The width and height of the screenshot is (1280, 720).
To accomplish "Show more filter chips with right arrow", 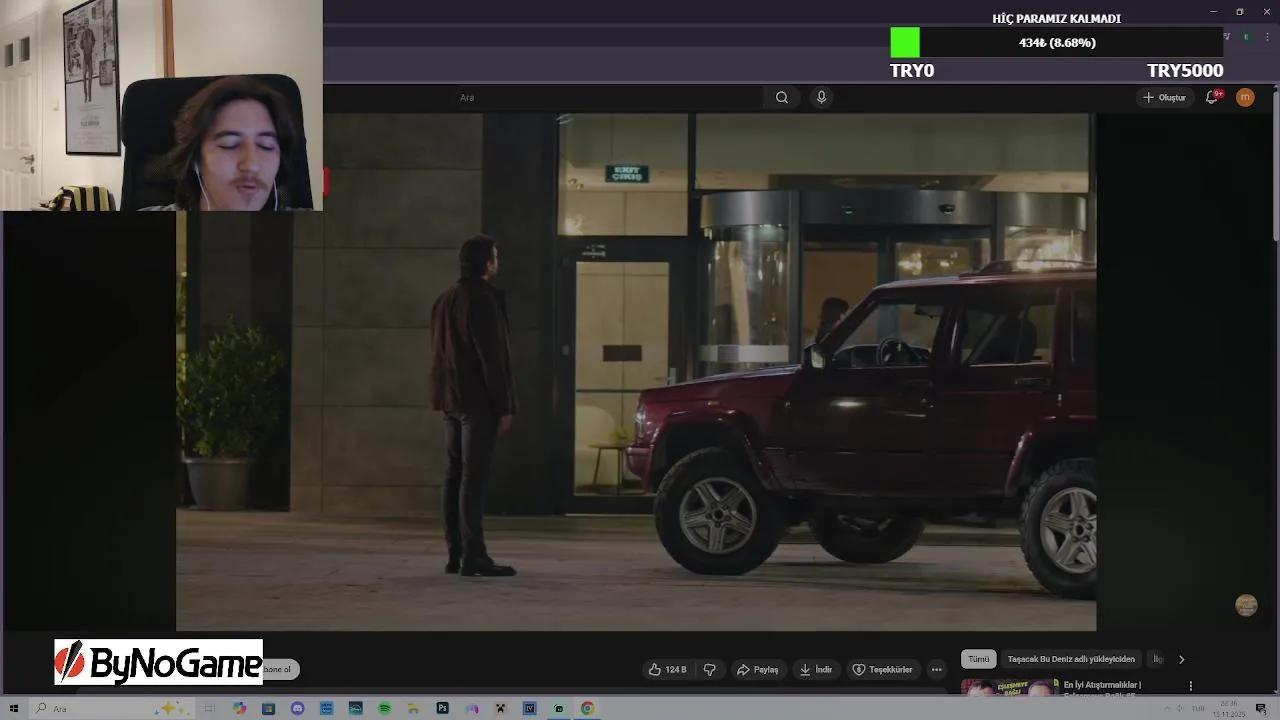I will [1181, 659].
